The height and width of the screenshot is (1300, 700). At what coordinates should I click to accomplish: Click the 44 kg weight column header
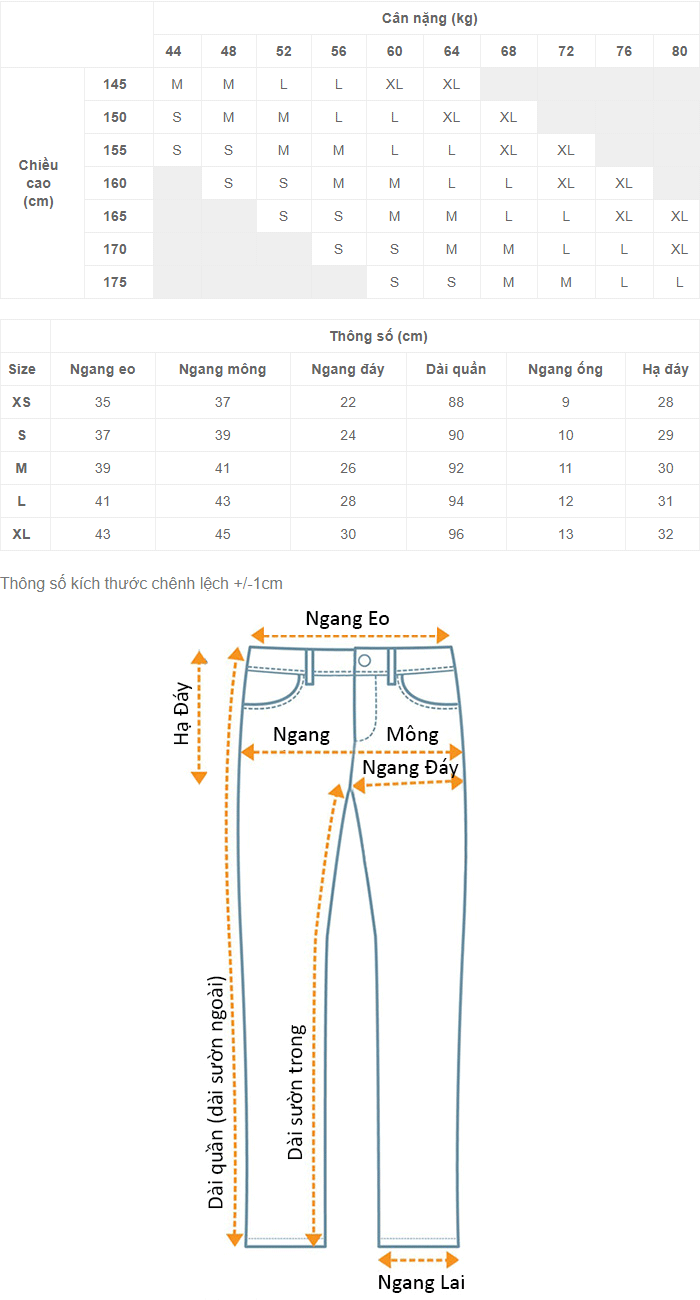click(x=174, y=51)
